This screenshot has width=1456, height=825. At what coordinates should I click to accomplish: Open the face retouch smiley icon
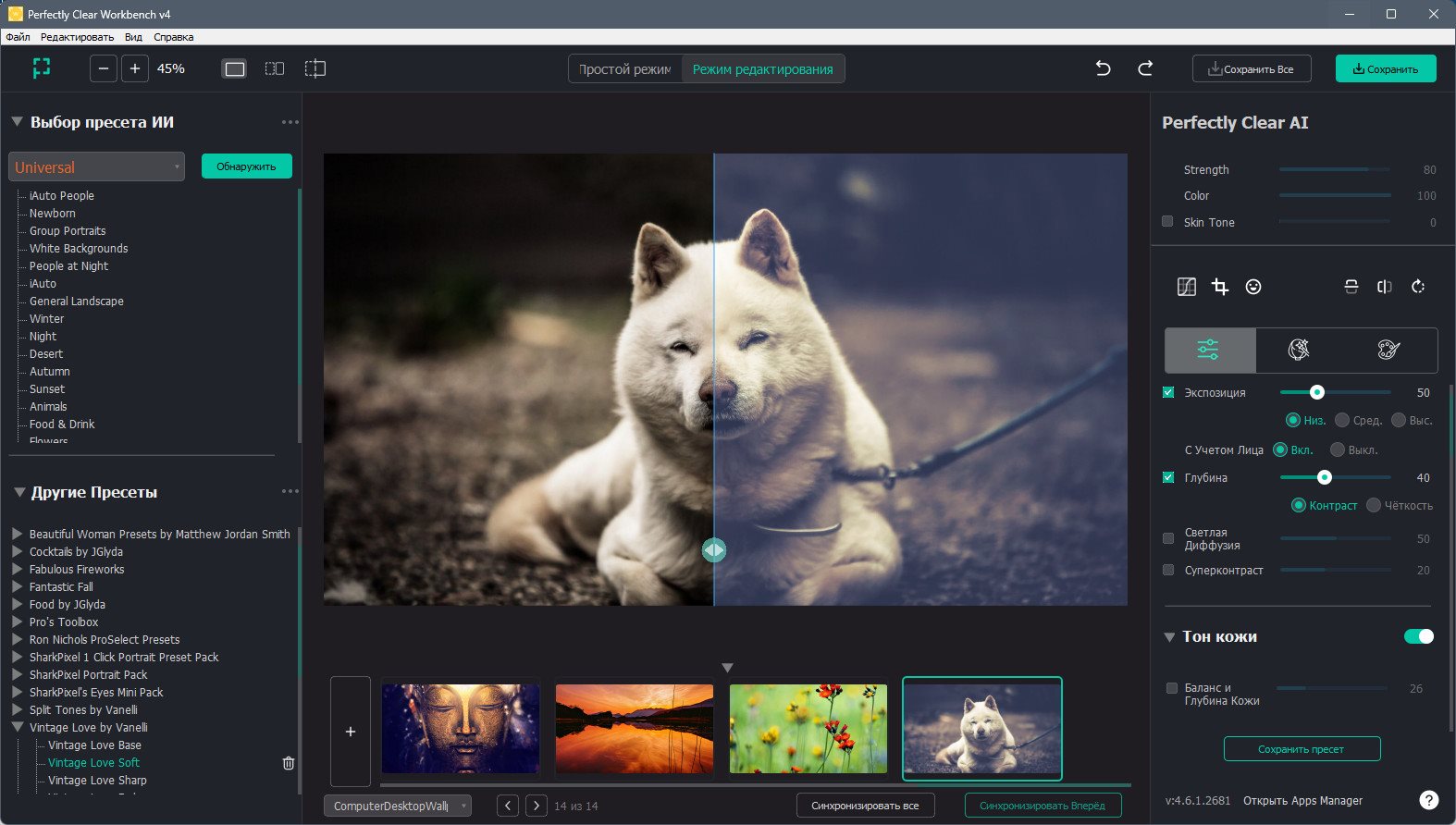pos(1253,287)
